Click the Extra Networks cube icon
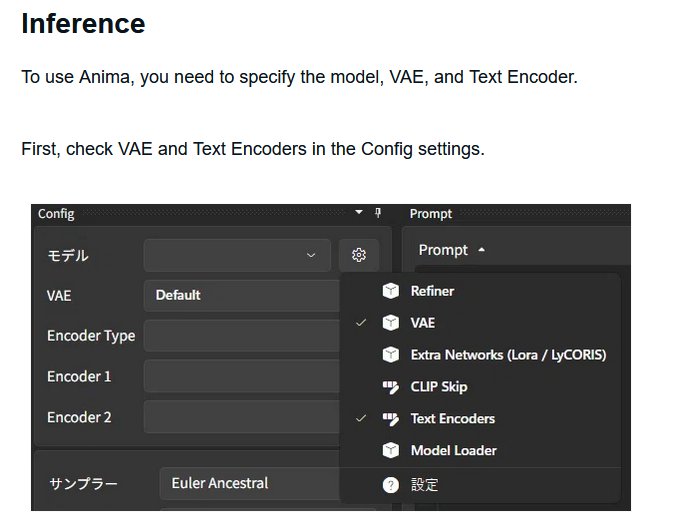 pyautogui.click(x=391, y=355)
